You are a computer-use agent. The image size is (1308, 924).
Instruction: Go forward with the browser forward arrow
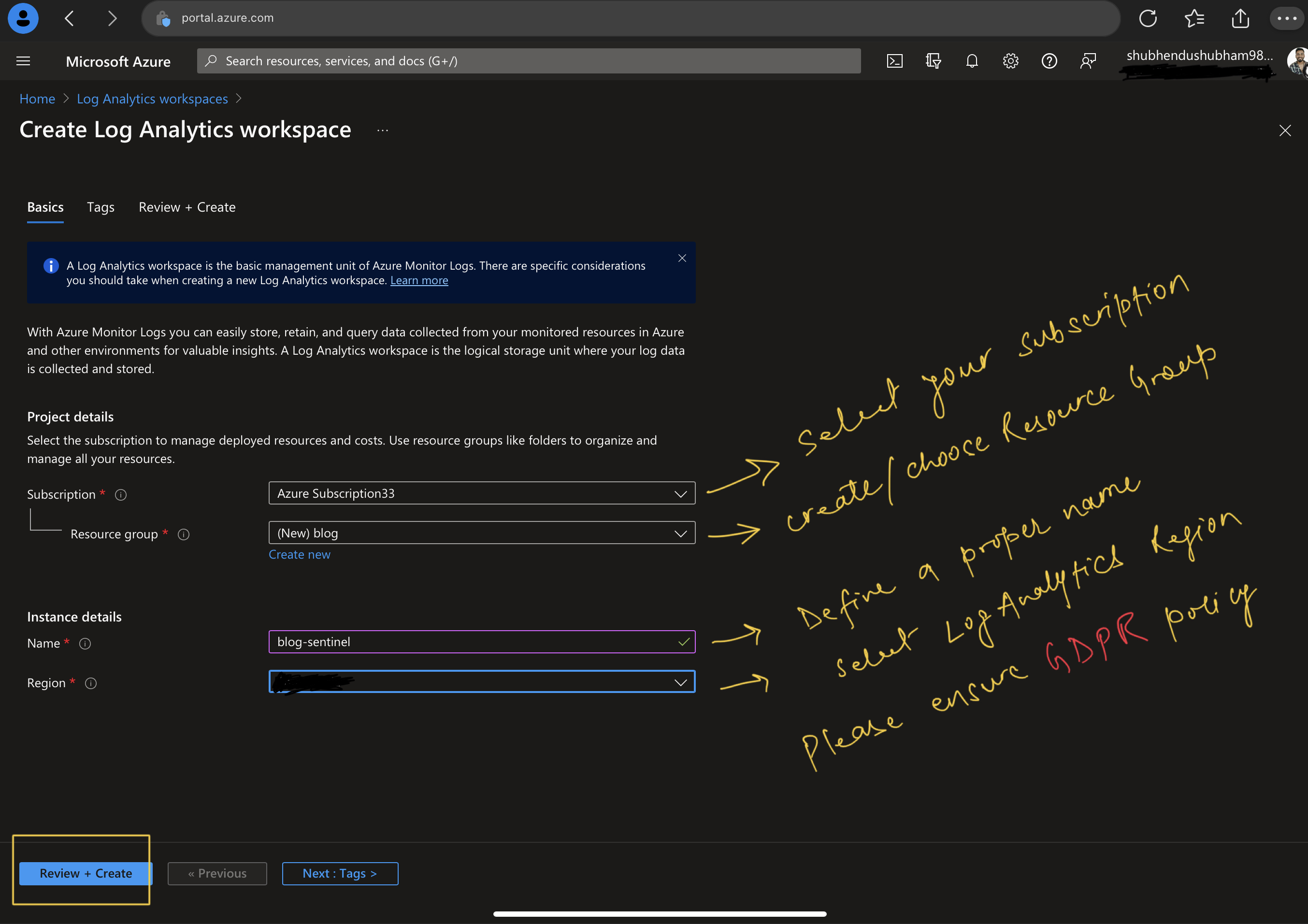click(x=112, y=18)
